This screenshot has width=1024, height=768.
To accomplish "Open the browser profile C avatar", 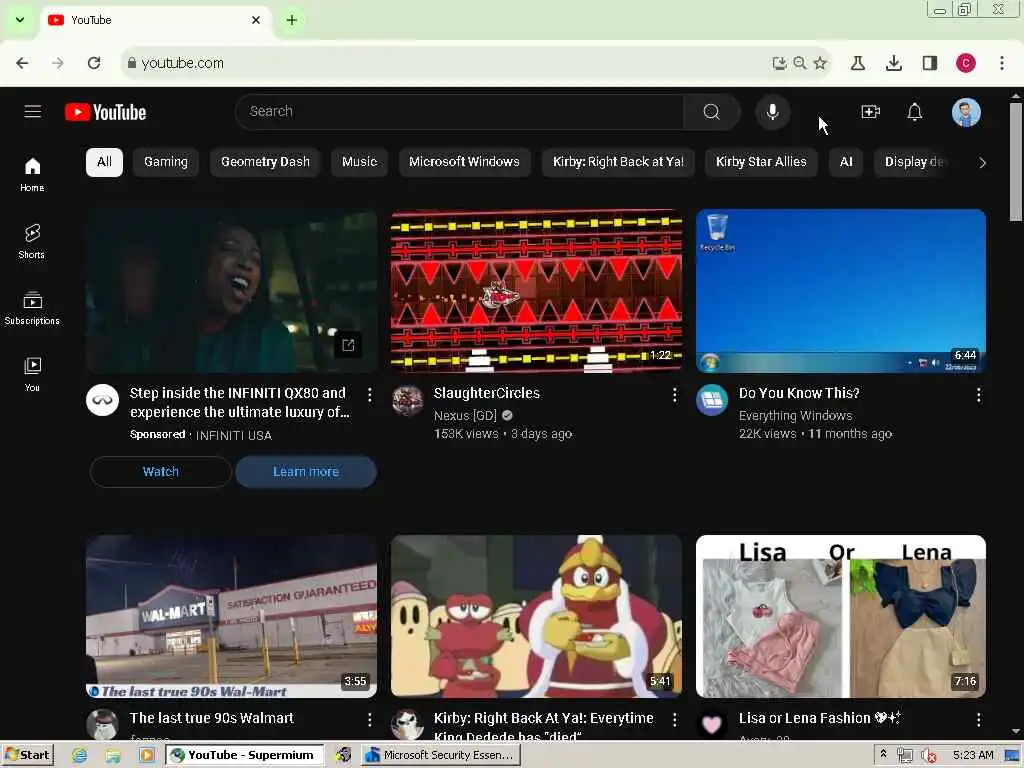I will point(966,63).
